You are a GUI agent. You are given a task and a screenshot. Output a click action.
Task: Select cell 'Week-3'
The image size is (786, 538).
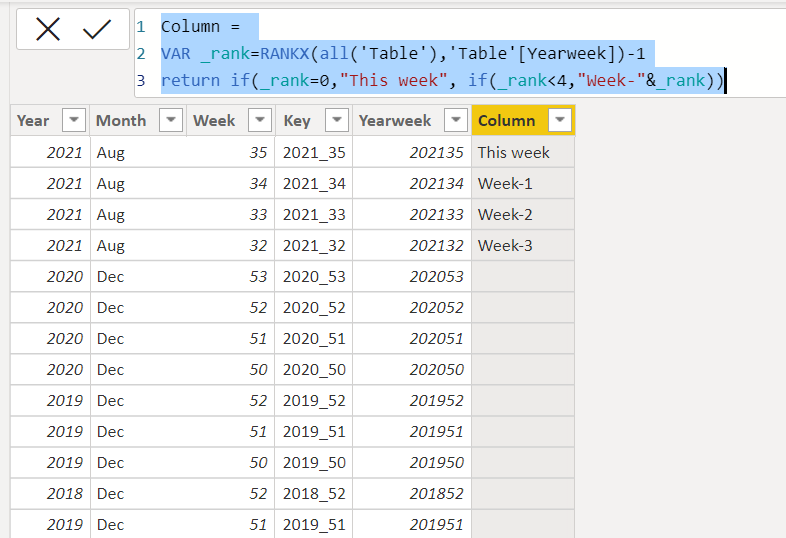pyautogui.click(x=523, y=246)
